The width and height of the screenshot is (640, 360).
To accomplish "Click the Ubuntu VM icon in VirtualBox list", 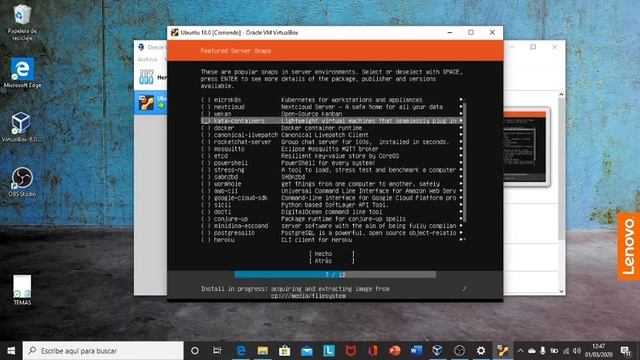I will (x=146, y=102).
